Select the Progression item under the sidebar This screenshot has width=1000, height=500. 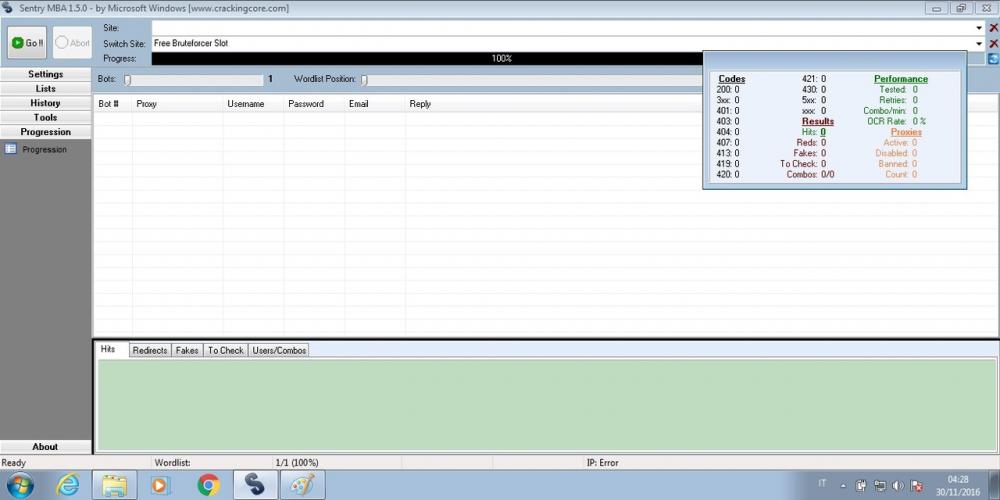click(44, 149)
